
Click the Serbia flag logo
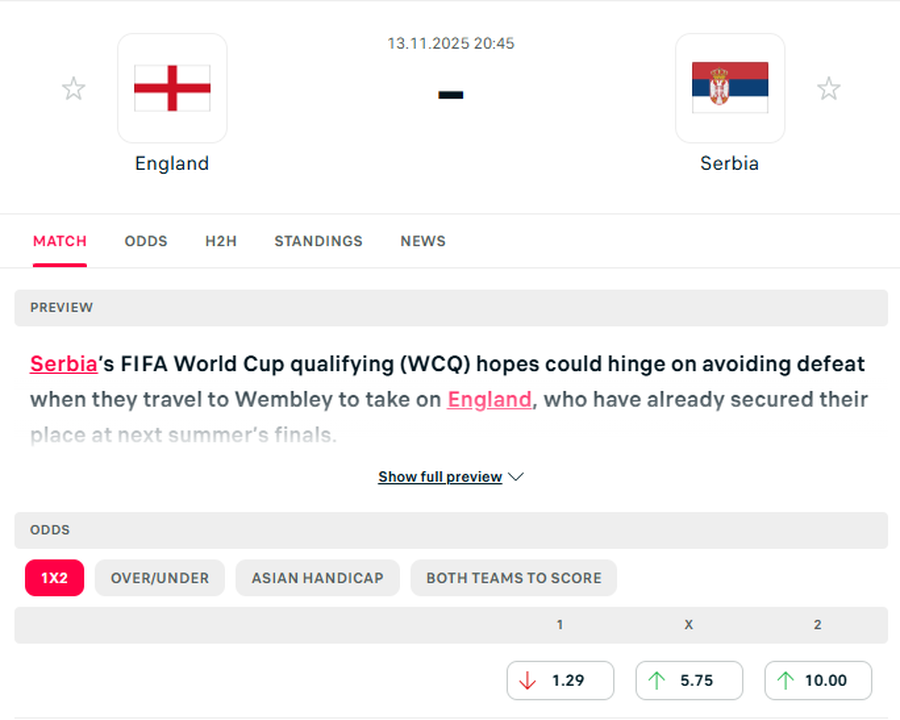tap(730, 89)
